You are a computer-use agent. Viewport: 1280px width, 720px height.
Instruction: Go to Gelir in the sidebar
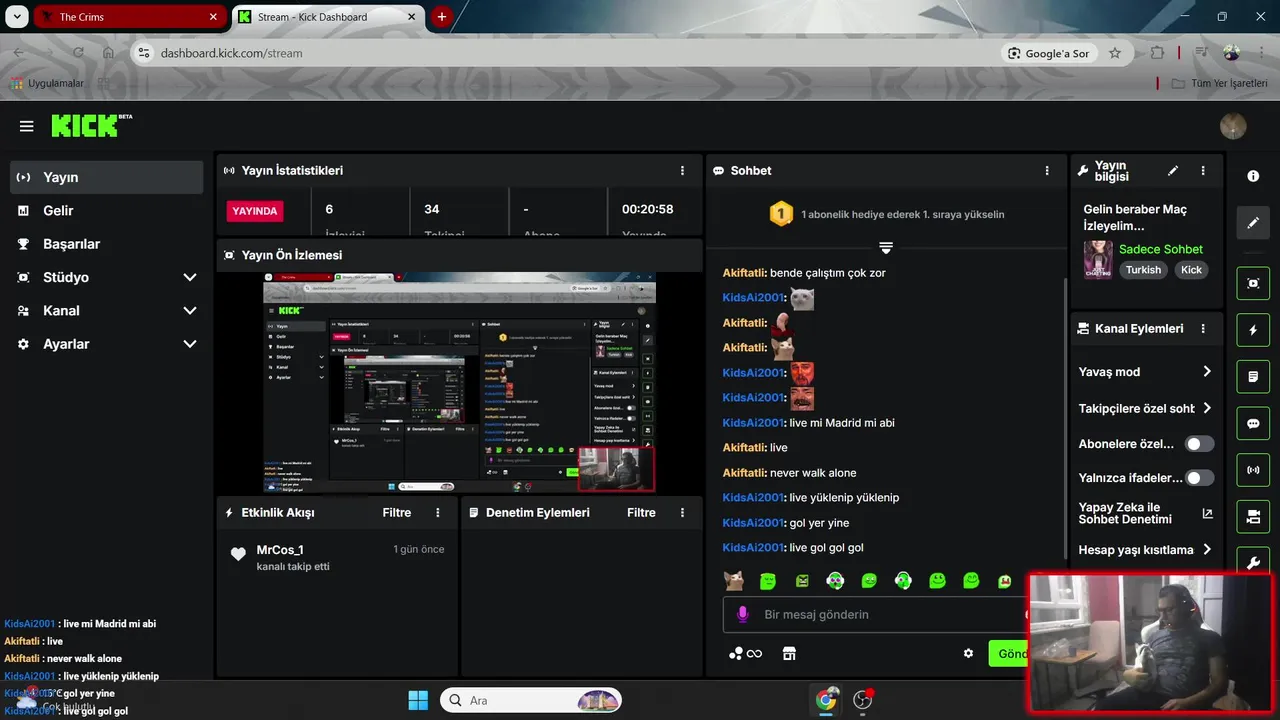tap(107, 211)
